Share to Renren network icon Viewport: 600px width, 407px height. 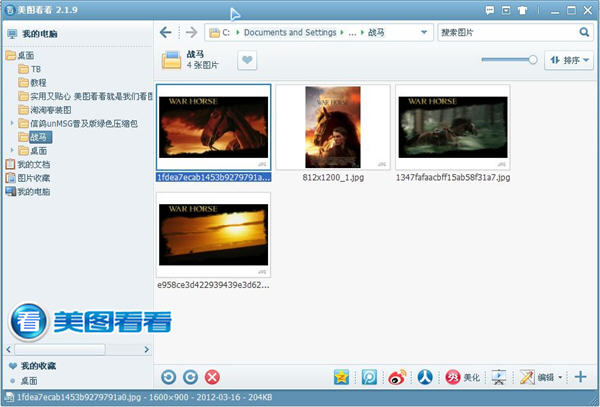[x=425, y=377]
